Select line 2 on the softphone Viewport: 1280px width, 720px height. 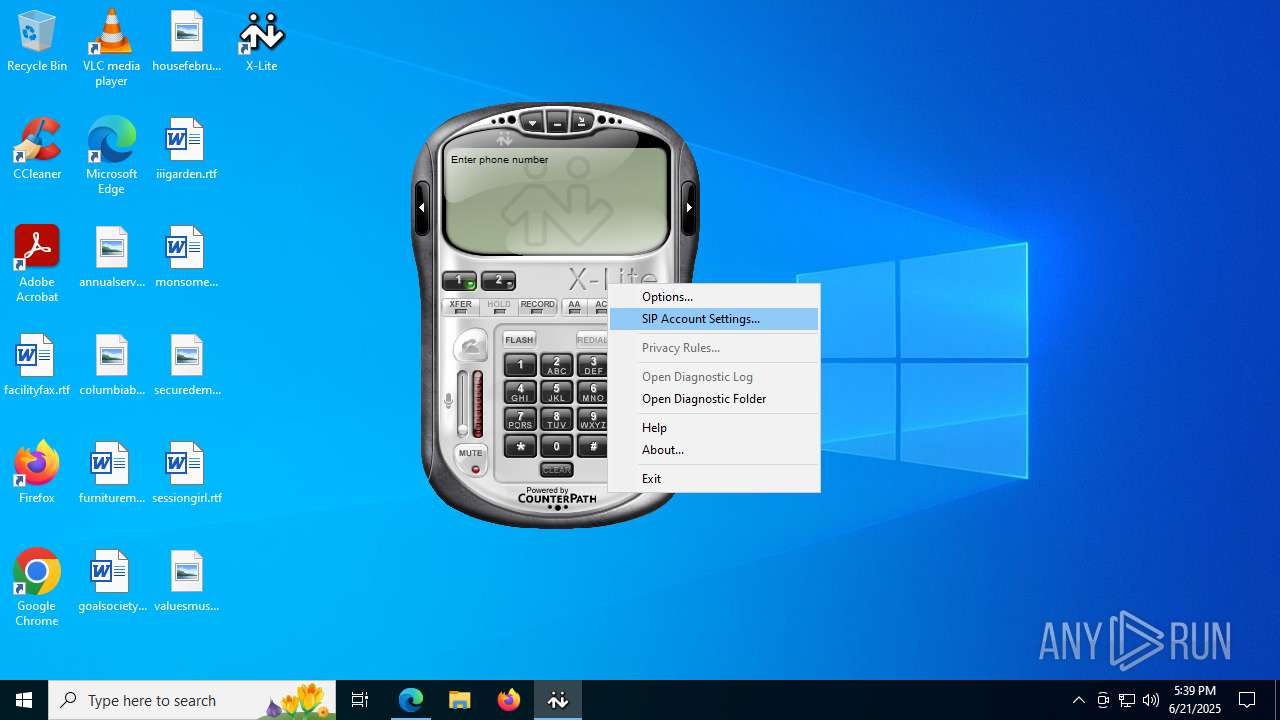tap(498, 281)
